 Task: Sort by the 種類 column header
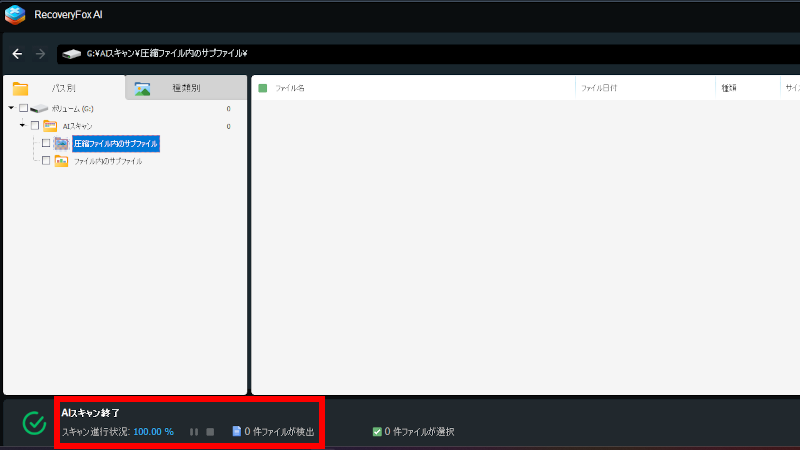pos(729,88)
